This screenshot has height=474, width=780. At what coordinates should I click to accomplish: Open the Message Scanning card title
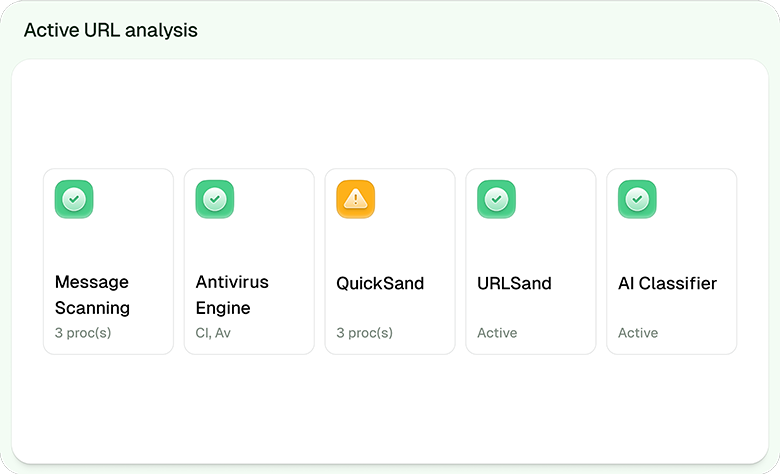(x=92, y=295)
